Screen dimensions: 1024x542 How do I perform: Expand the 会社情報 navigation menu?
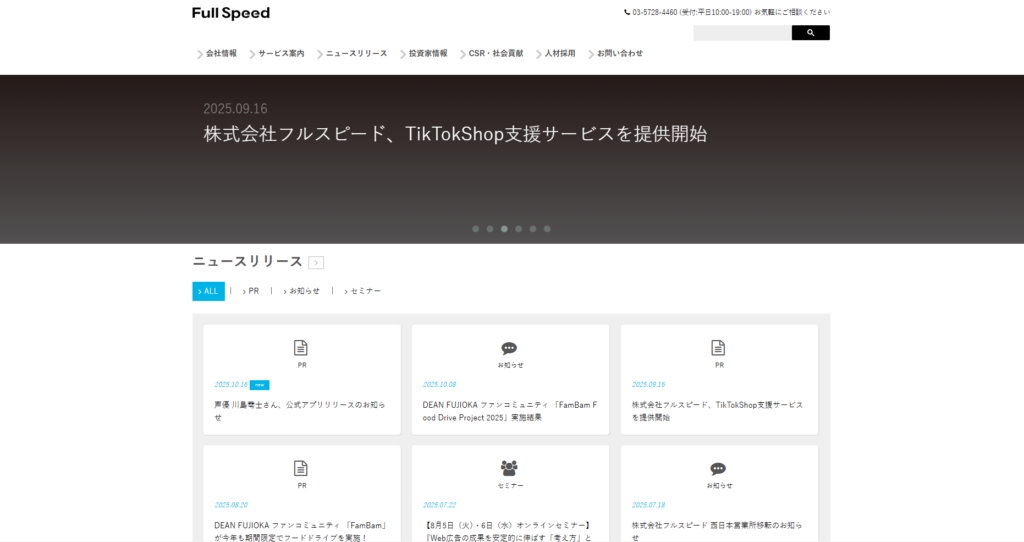click(x=221, y=53)
